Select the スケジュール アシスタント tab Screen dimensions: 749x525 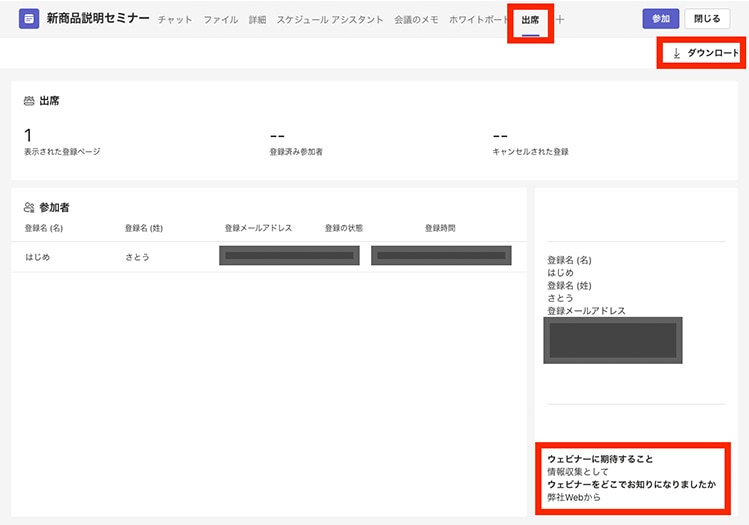pos(330,20)
